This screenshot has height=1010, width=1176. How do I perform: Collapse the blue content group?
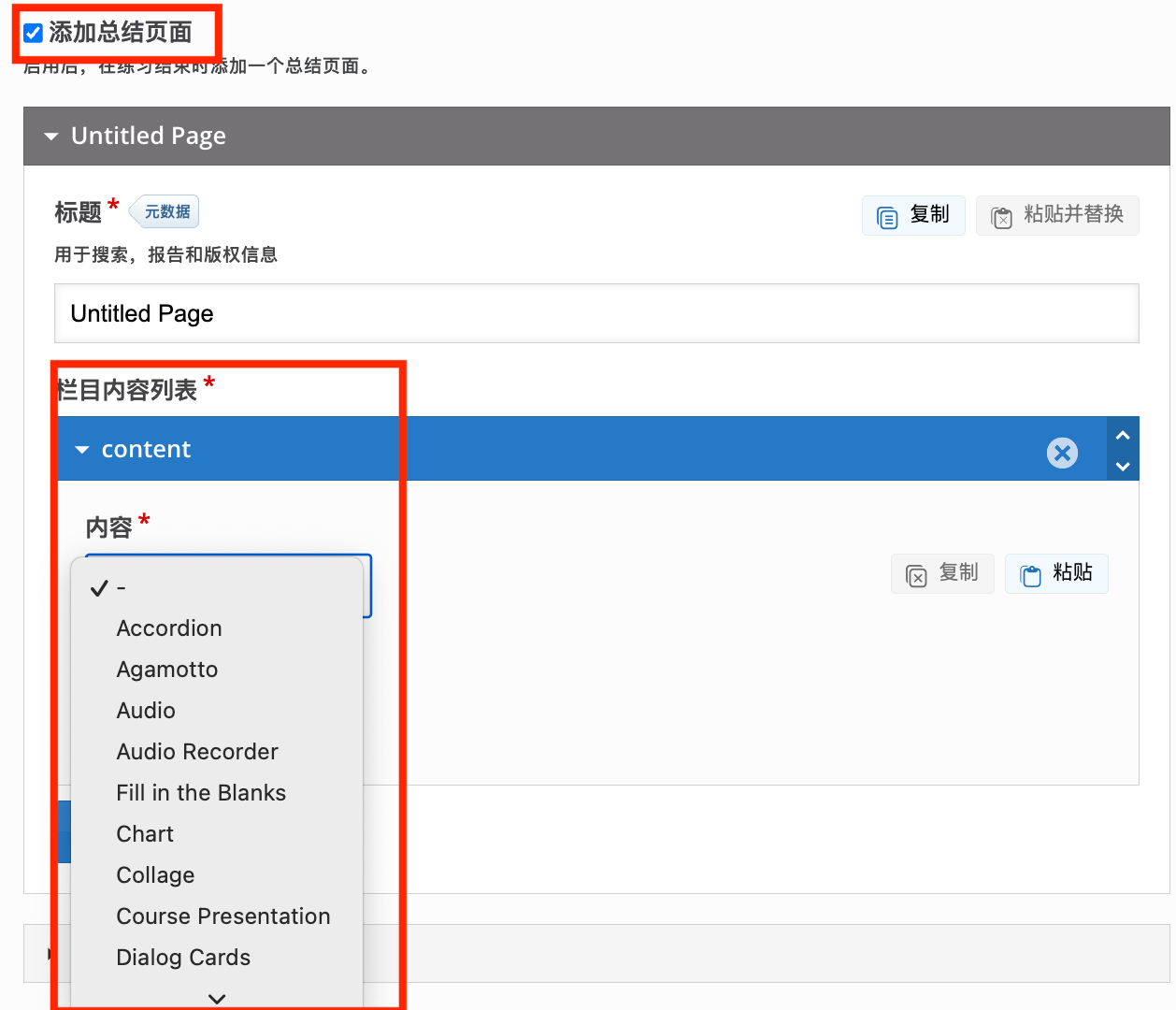coord(82,450)
